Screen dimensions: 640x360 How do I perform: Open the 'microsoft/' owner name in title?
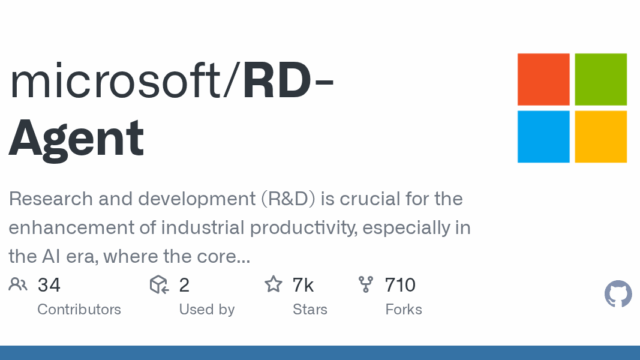click(124, 81)
